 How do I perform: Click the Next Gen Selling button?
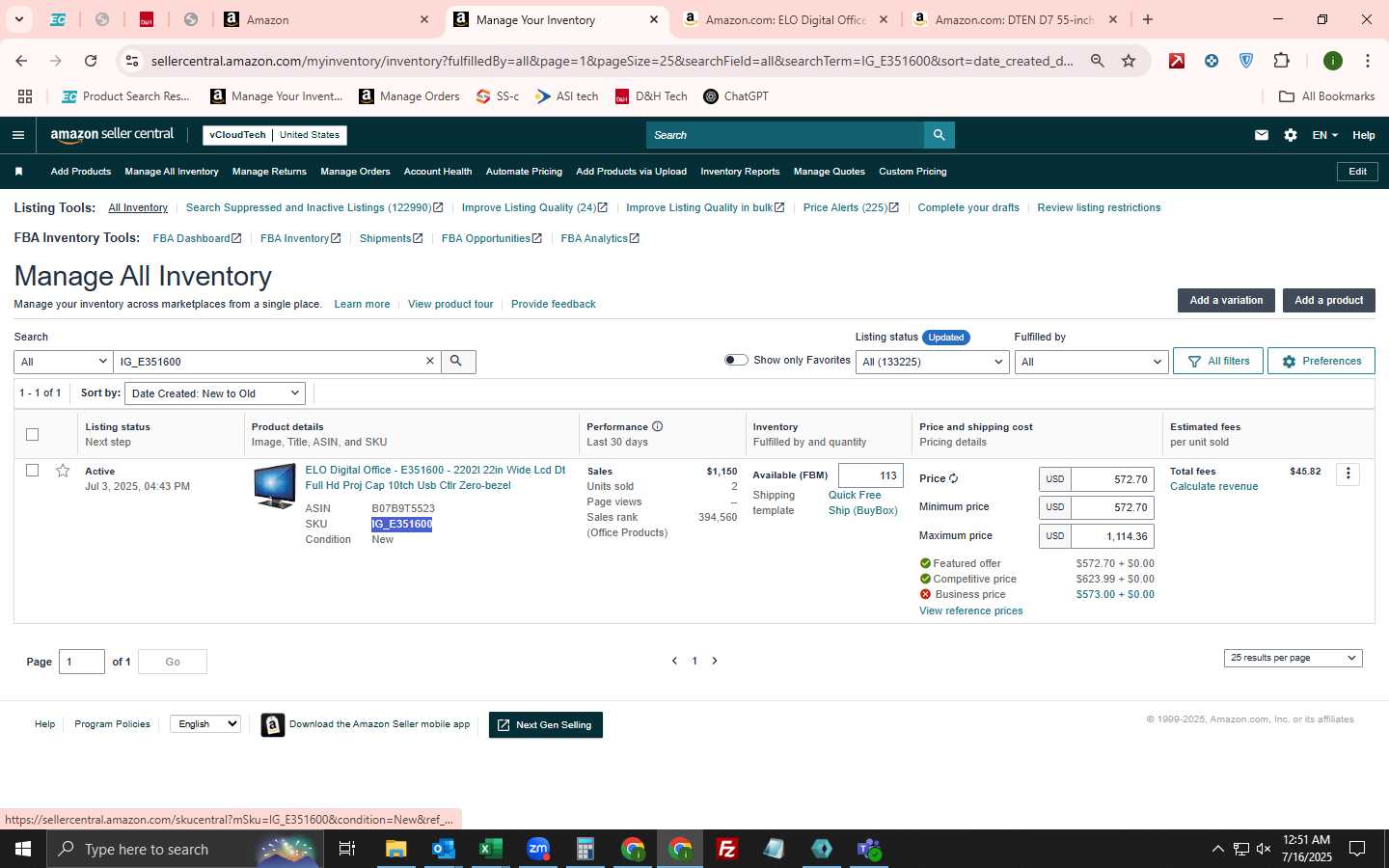546,725
